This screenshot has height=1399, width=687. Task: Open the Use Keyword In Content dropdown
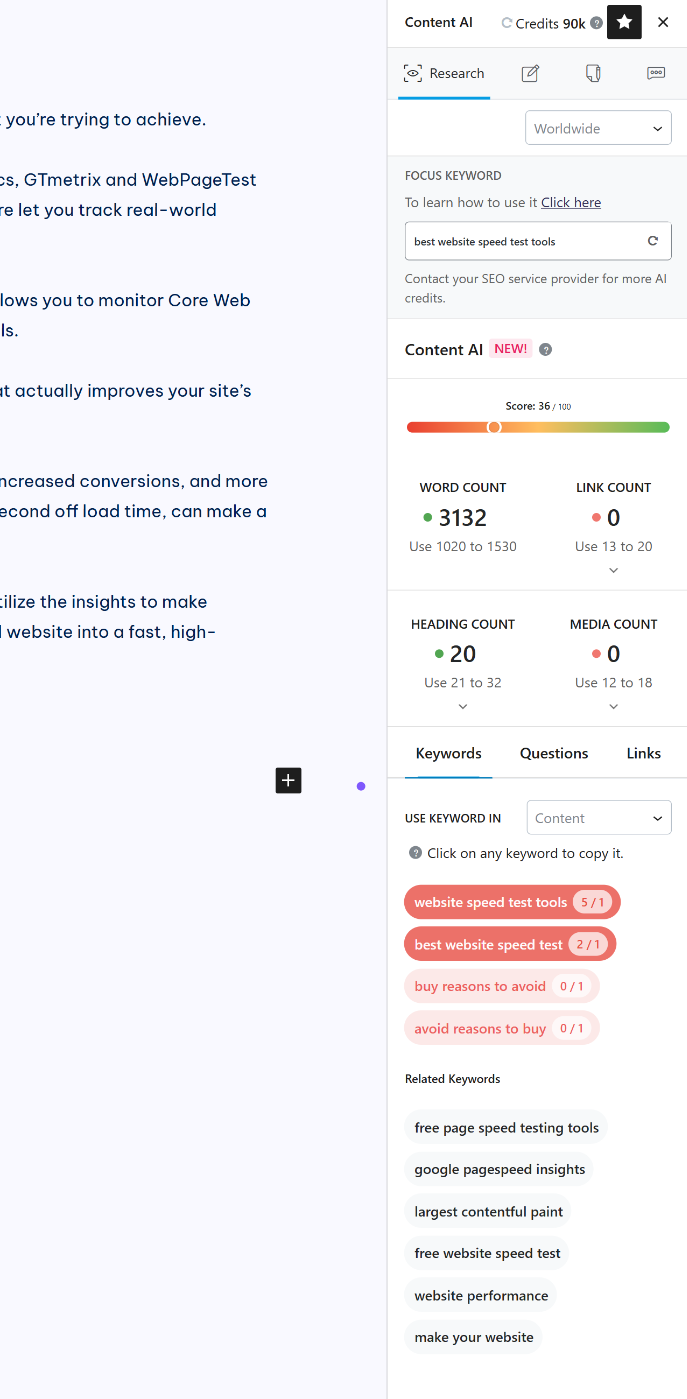598,817
